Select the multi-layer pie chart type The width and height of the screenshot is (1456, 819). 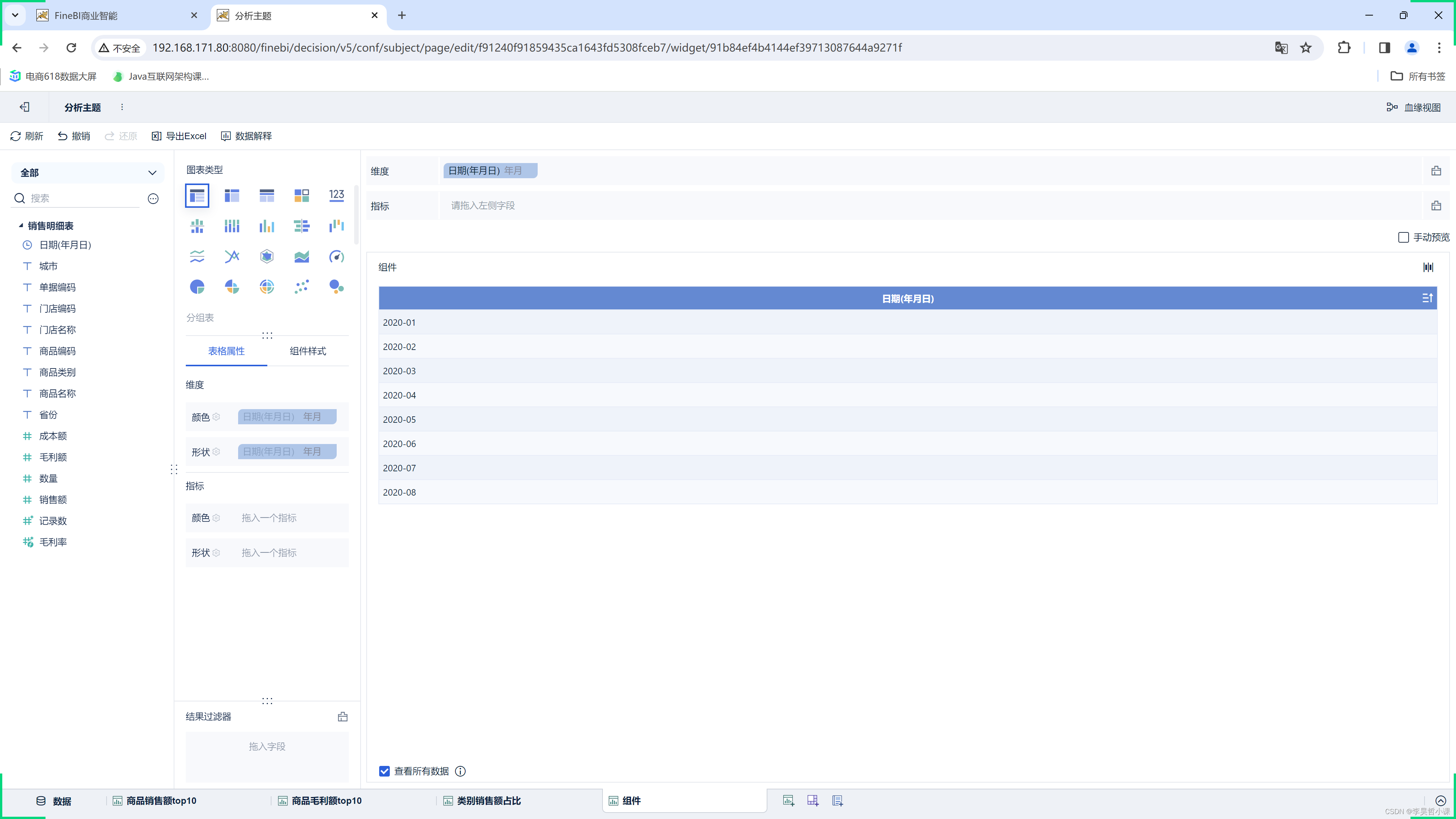(267, 287)
